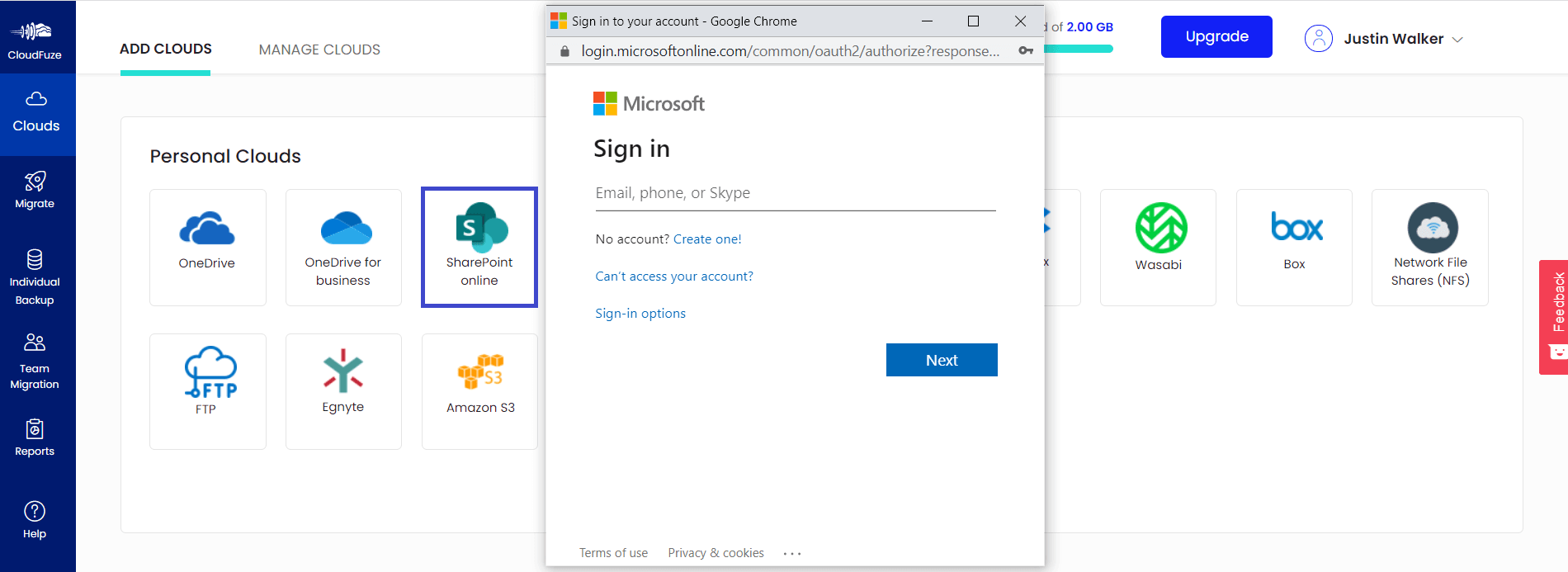
Task: Select the Amazon S3 cloud tile
Action: tap(479, 391)
